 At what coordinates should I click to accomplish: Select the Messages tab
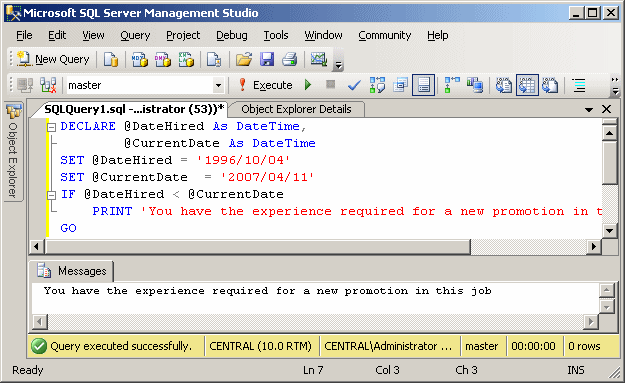(73, 271)
